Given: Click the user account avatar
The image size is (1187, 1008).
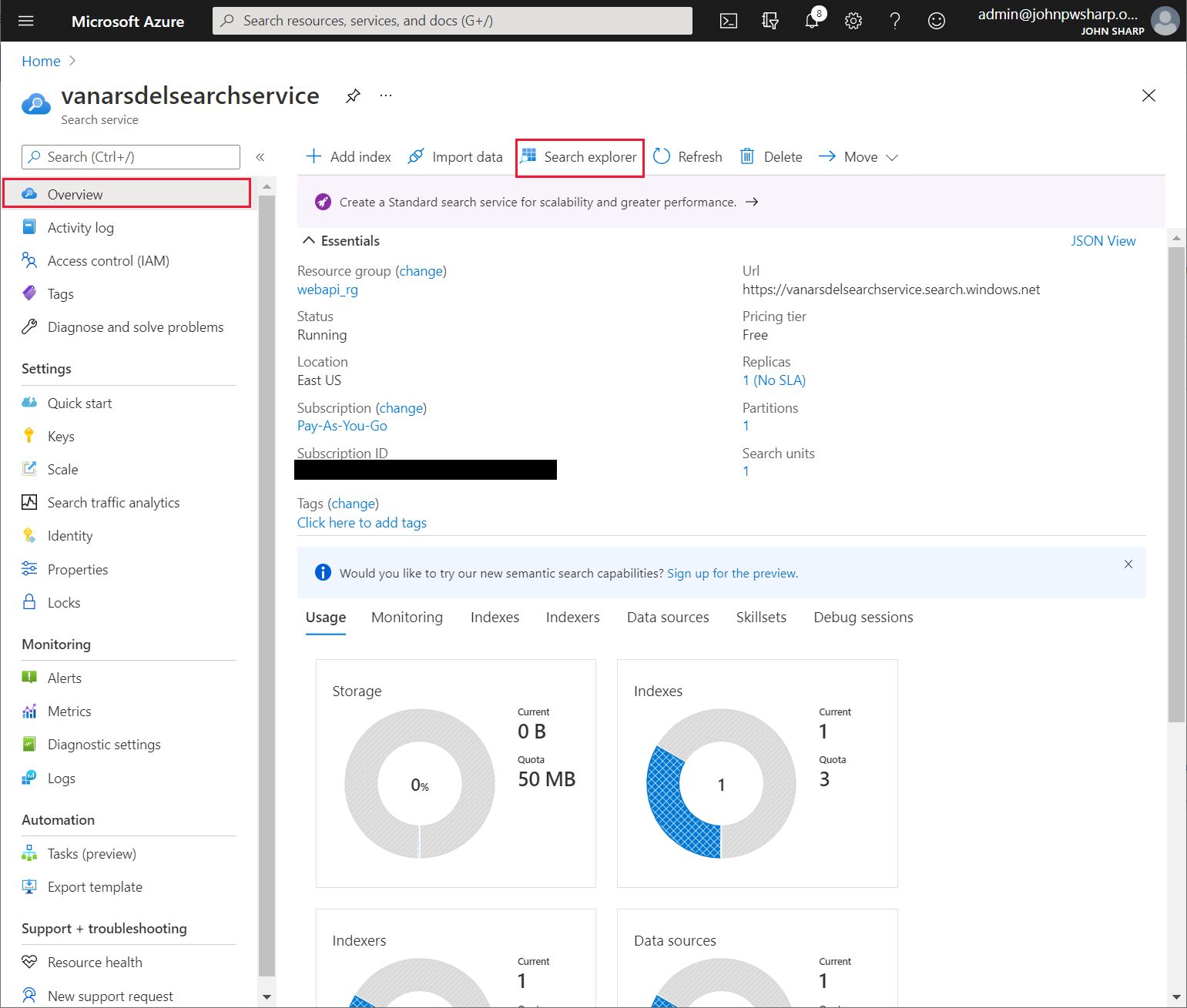Looking at the screenshot, I should [1165, 21].
